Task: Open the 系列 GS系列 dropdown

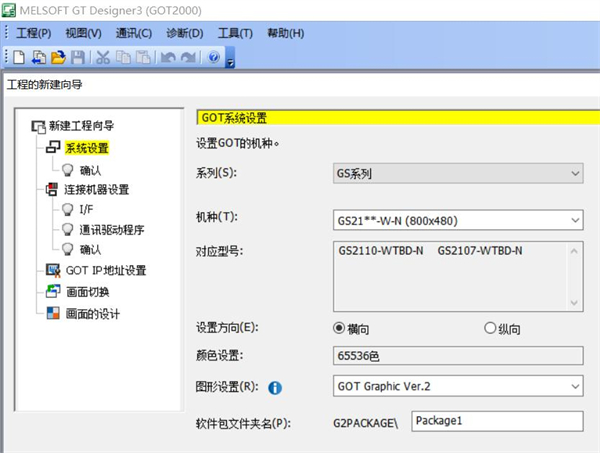Action: click(x=458, y=173)
